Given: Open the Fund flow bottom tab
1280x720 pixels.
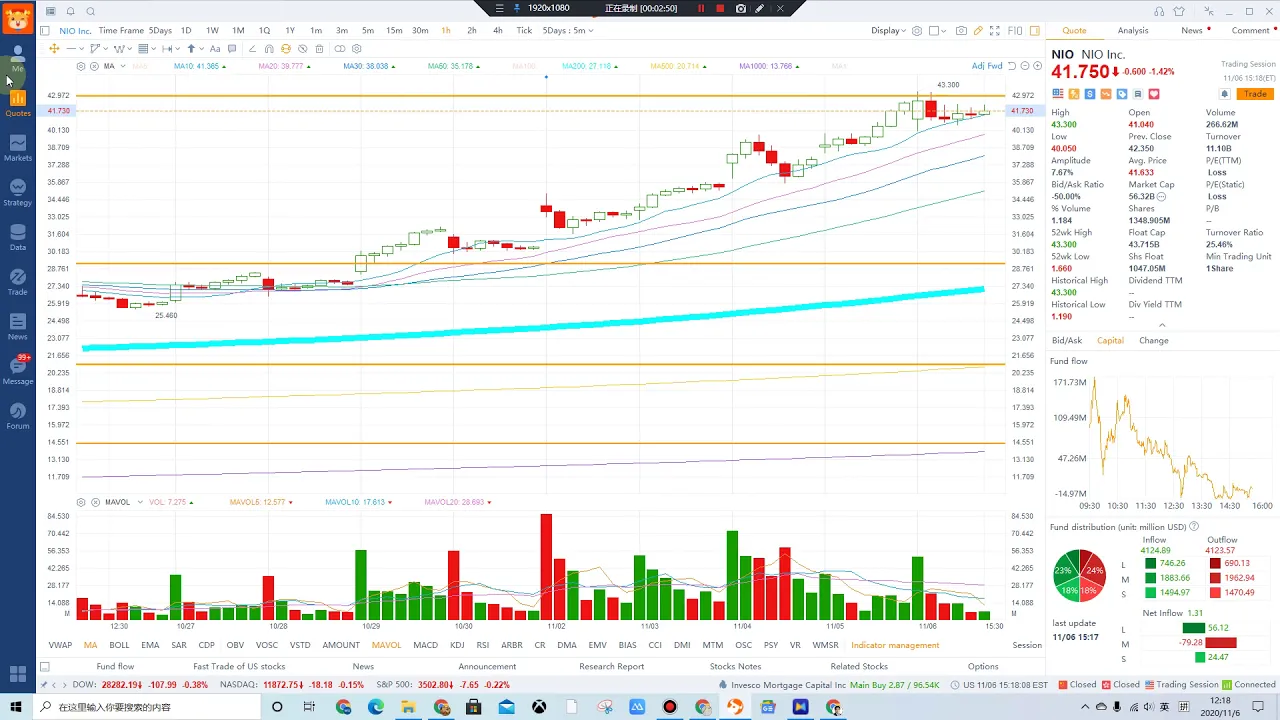Looking at the screenshot, I should click(115, 666).
